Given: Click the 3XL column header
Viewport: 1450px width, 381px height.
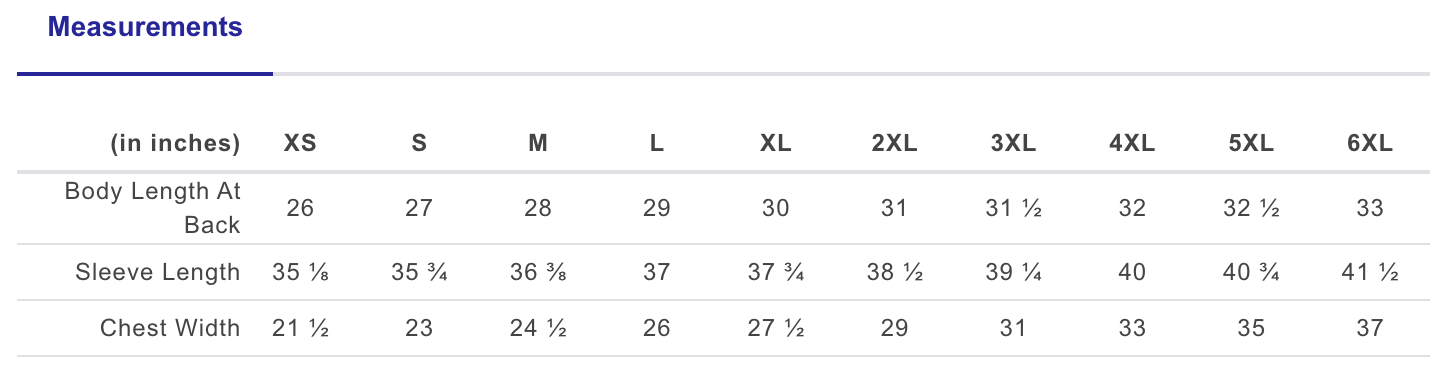Looking at the screenshot, I should (1013, 144).
